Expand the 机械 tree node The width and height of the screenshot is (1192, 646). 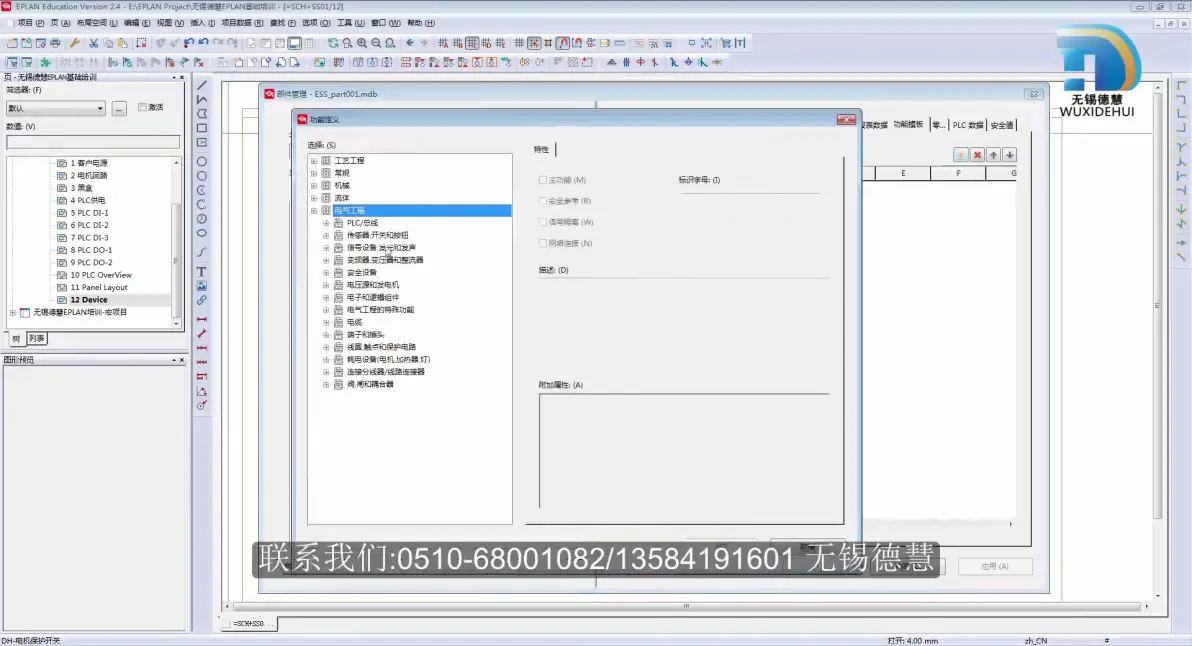(314, 185)
